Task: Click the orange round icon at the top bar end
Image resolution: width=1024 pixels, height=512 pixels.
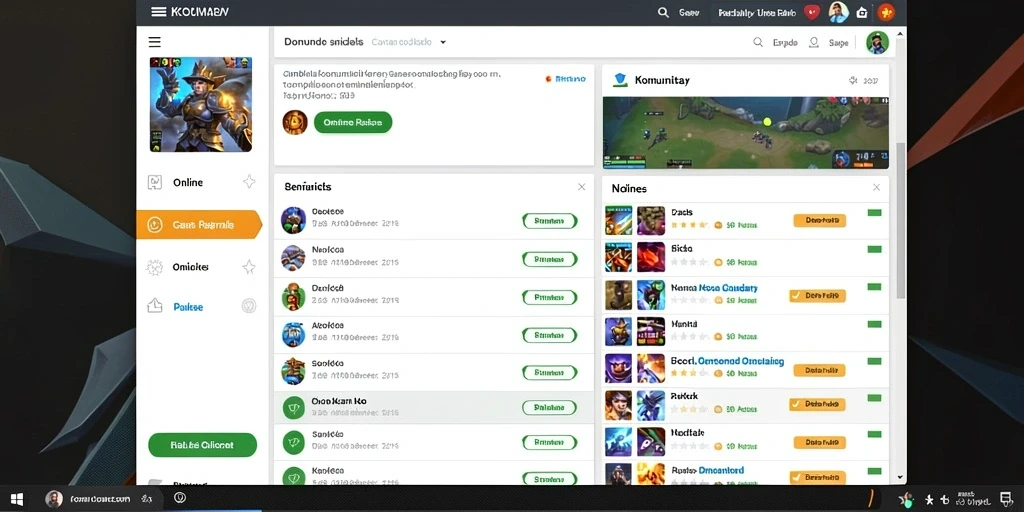Action: tap(886, 12)
